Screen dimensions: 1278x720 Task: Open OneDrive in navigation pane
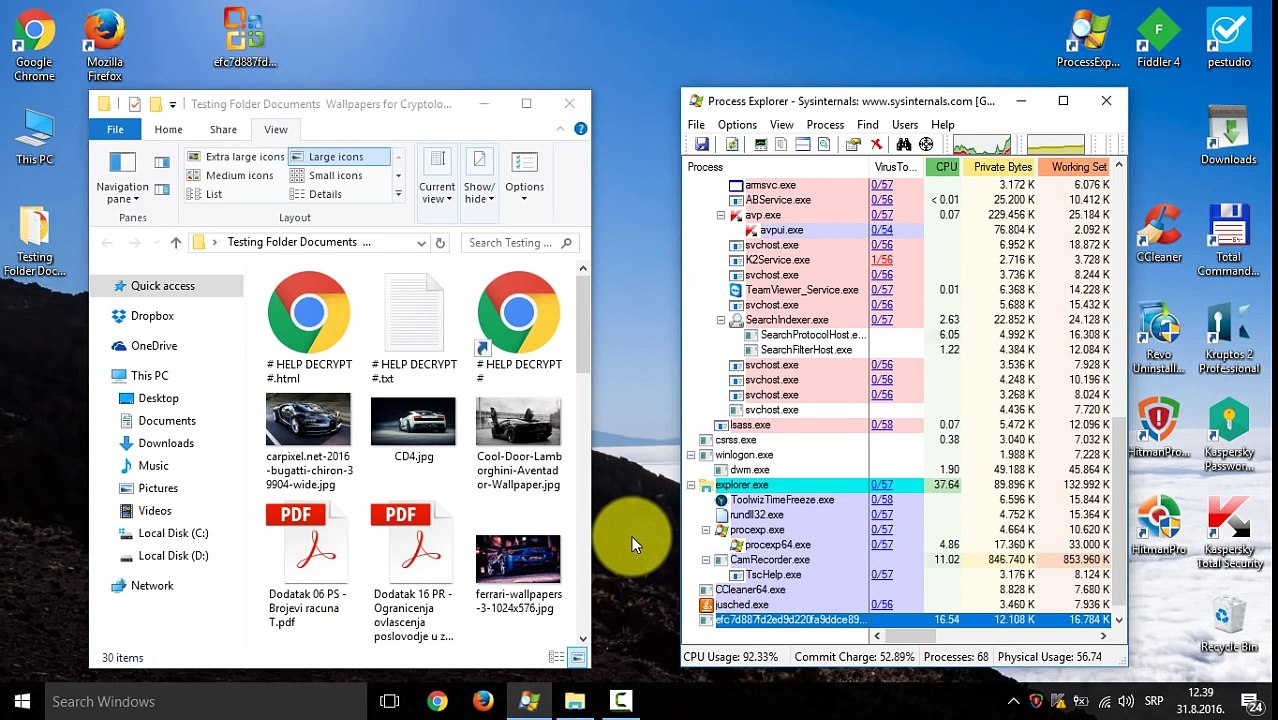click(154, 346)
